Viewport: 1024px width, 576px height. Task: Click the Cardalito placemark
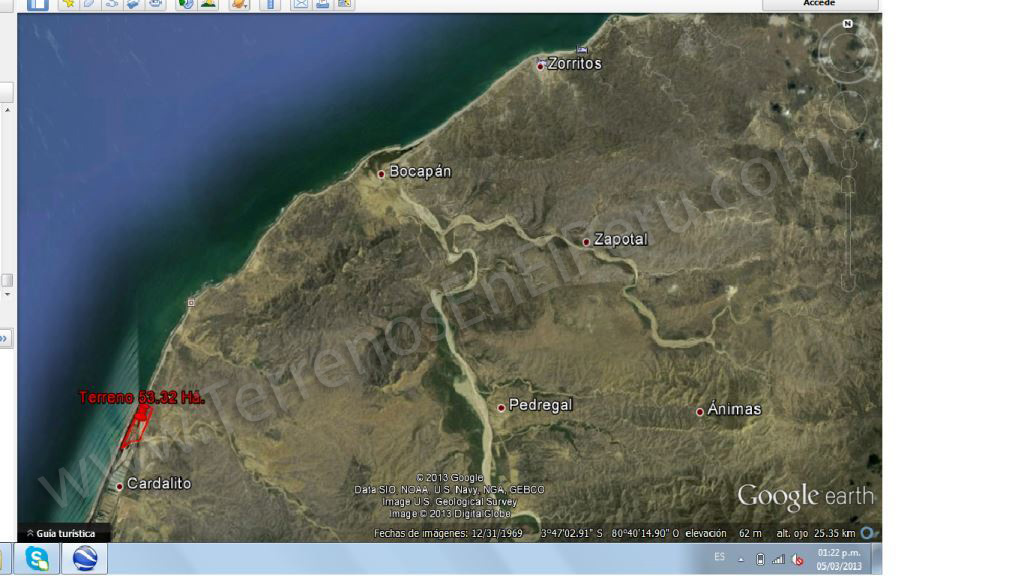coord(119,486)
